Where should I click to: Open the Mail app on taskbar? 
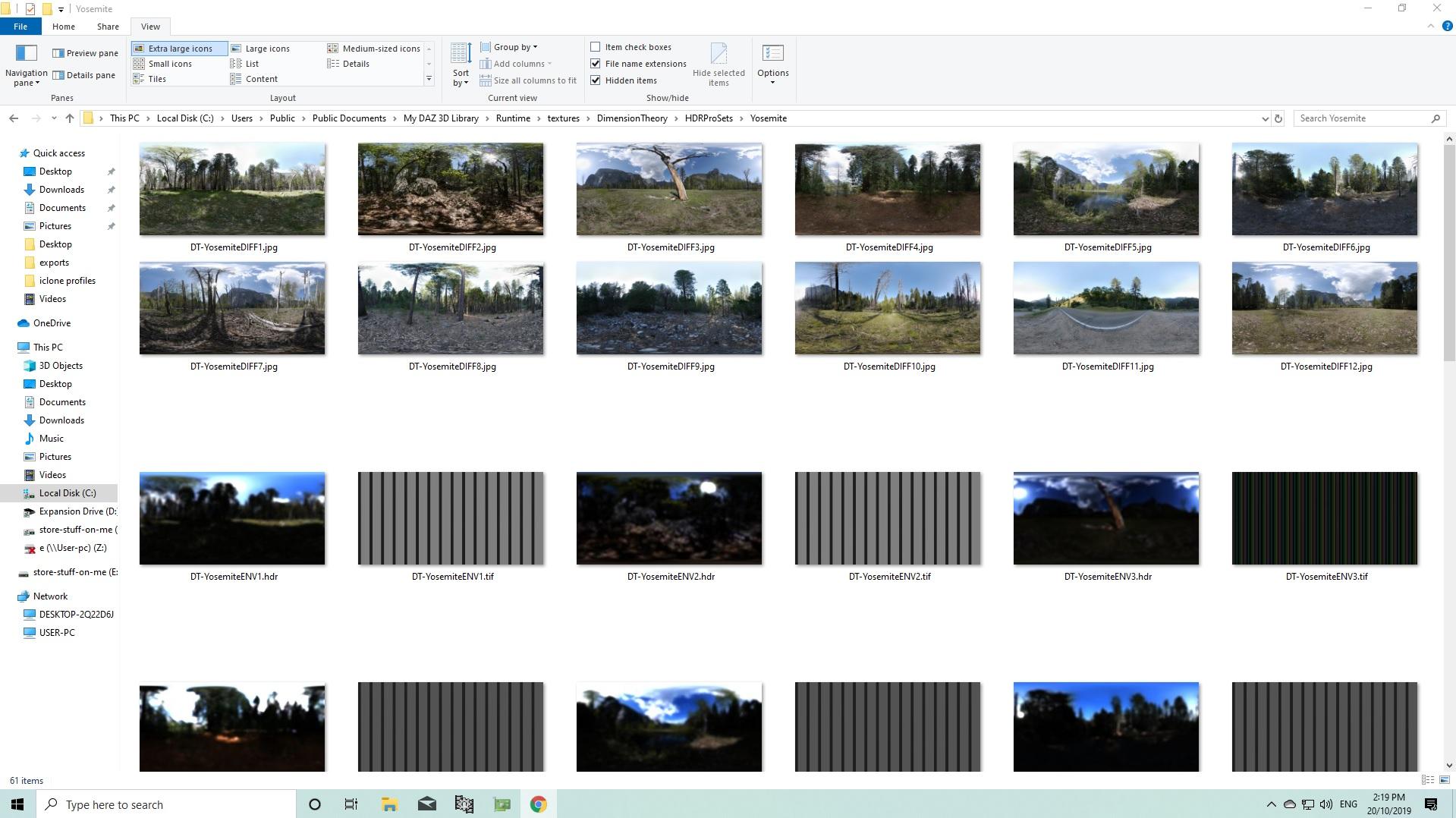click(x=426, y=804)
